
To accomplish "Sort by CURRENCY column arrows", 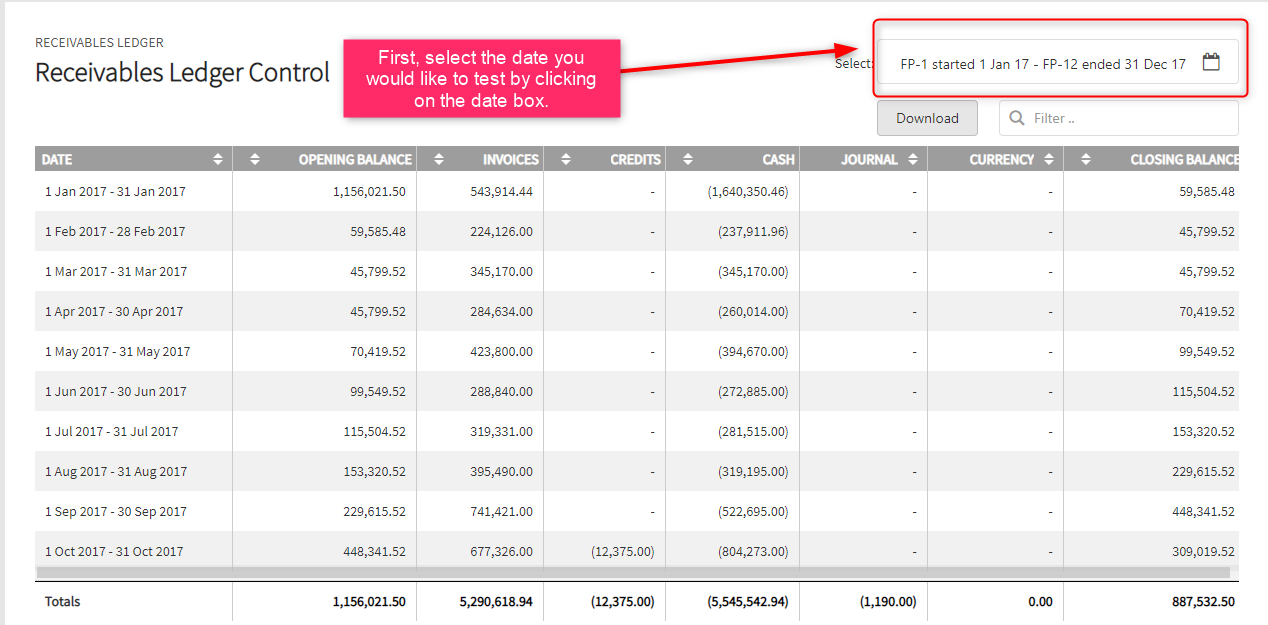I will click(x=1048, y=159).
